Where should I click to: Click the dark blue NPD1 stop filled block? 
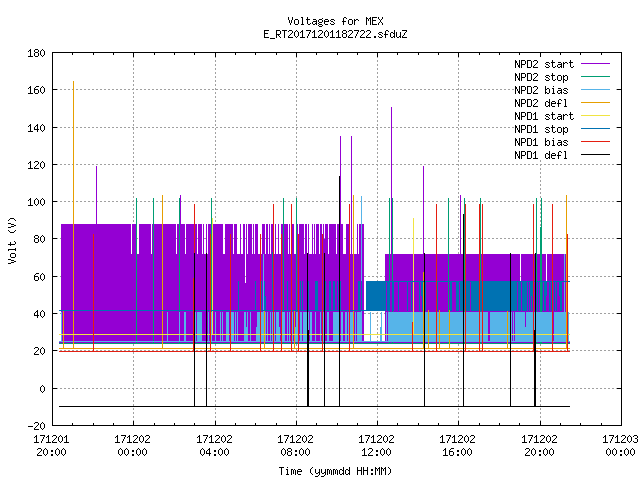tap(376, 296)
